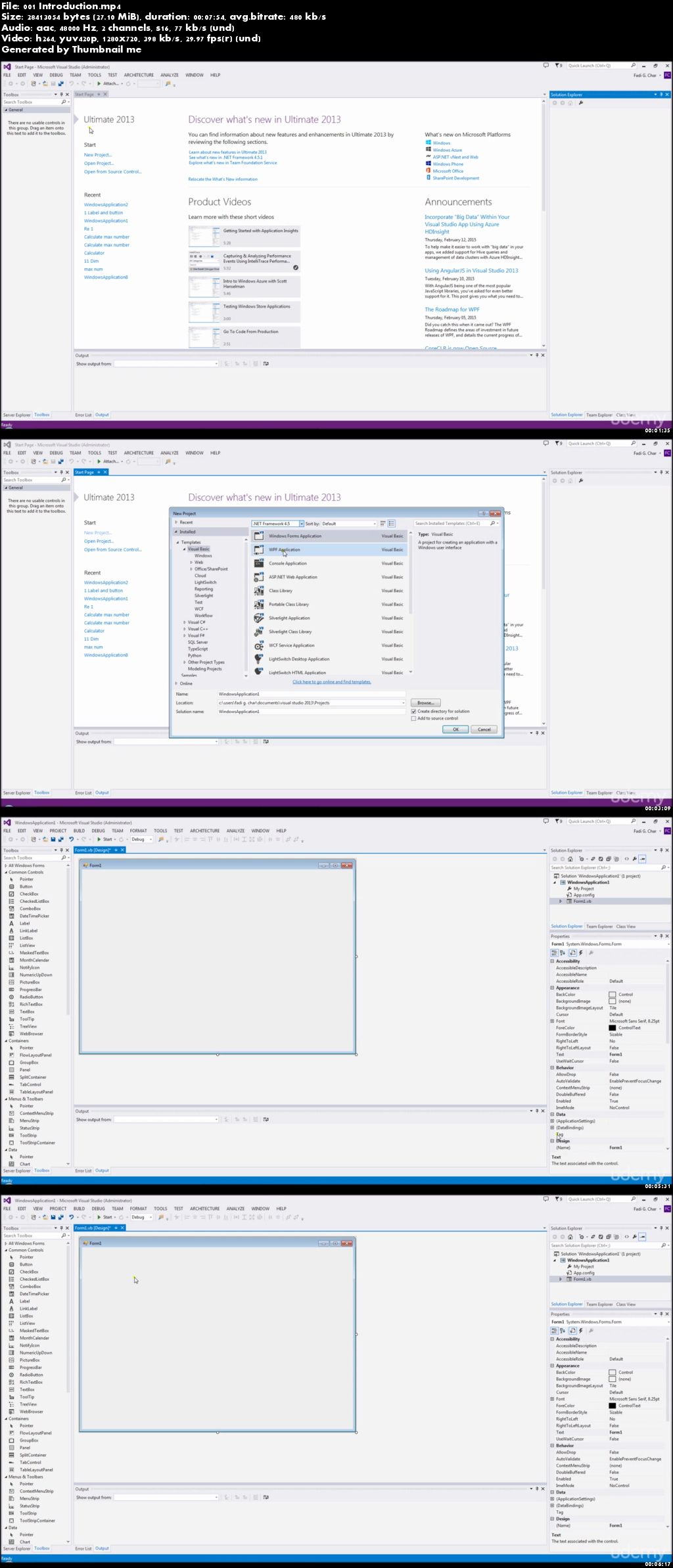
Task: Switch to Team Explorer tab in 00:05:31 frame
Action: tap(599, 927)
